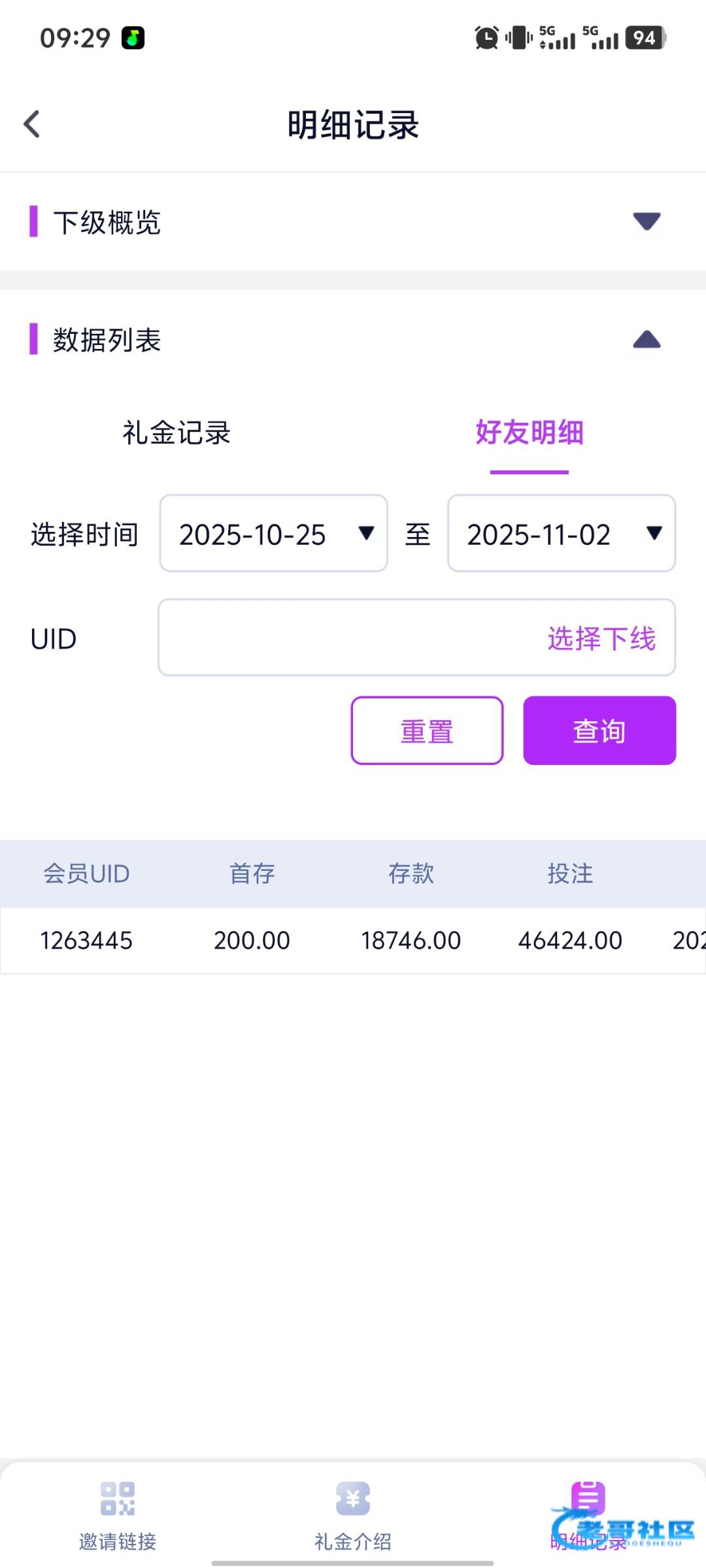The width and height of the screenshot is (706, 1568).
Task: Open the end date dropdown 2025-11-02
Action: pos(562,533)
